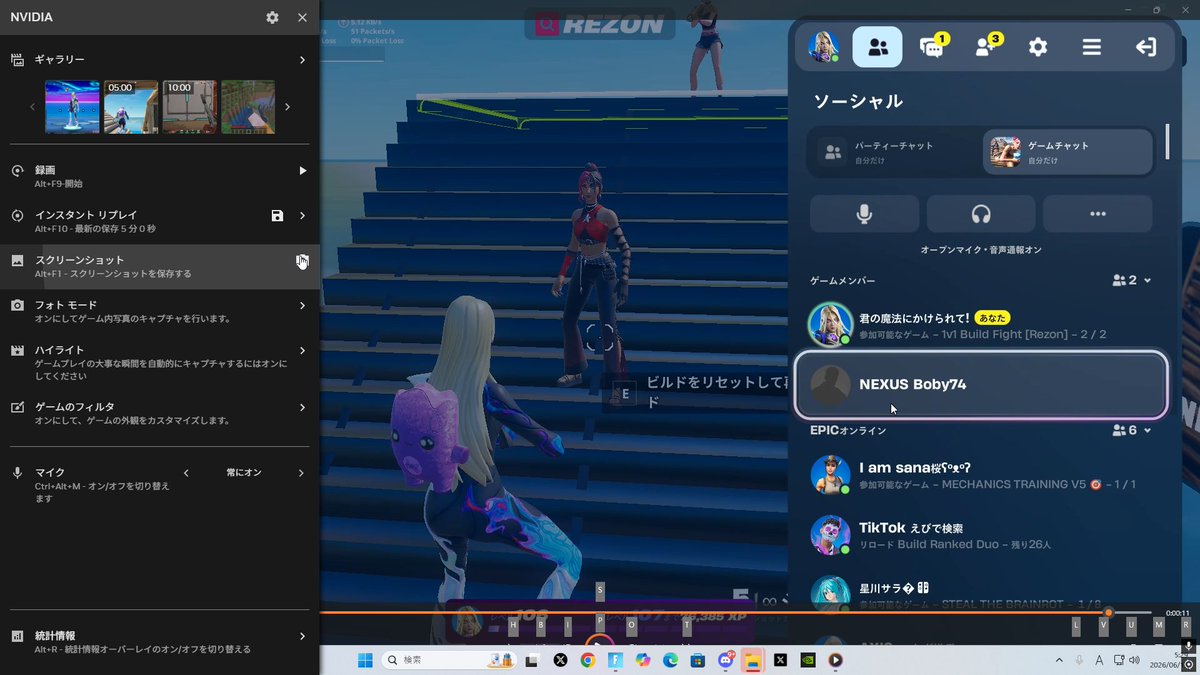Open NVIDIA overlay settings gear
Viewport: 1200px width, 675px height.
click(273, 17)
